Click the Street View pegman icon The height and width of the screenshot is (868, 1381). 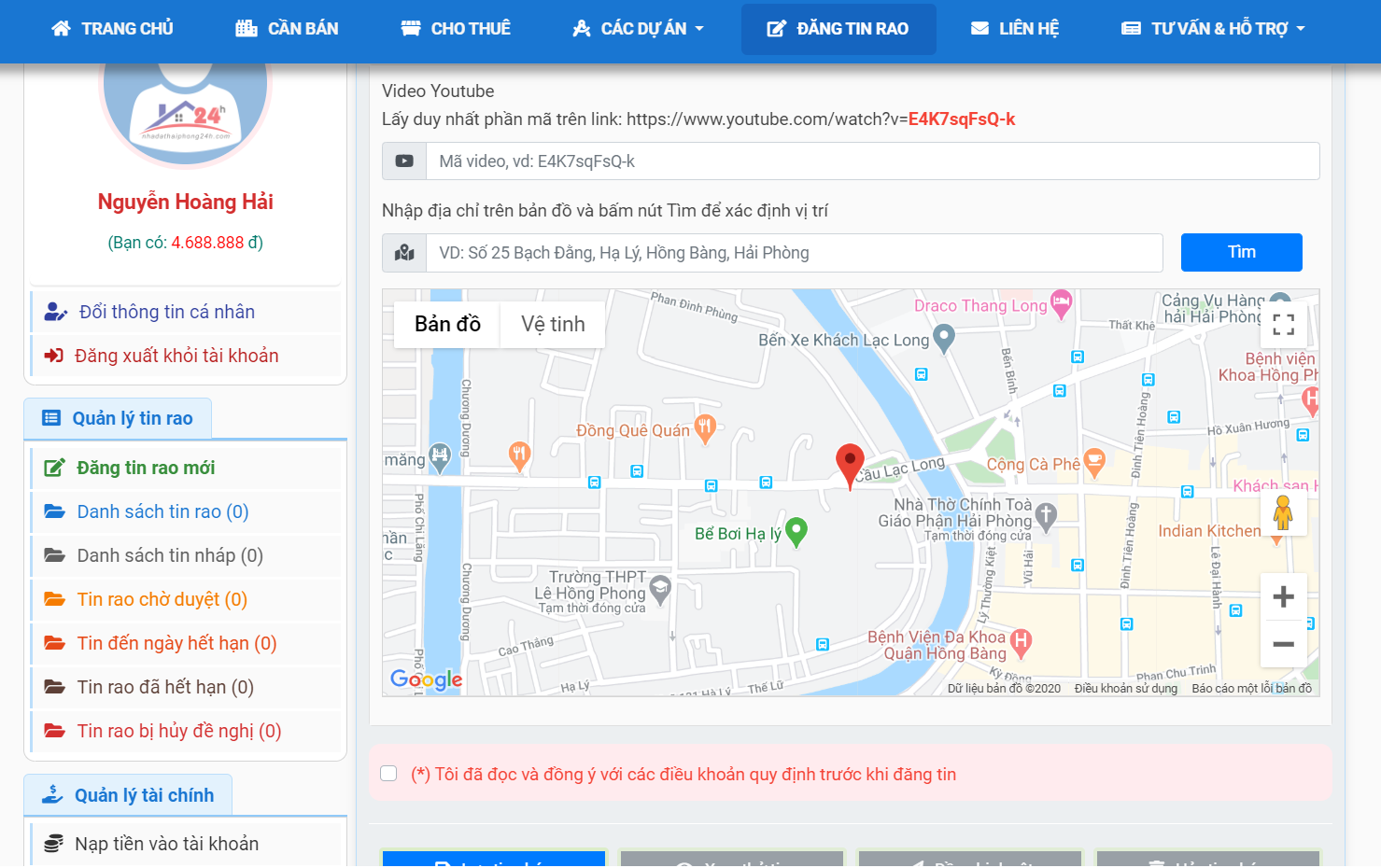tap(1283, 513)
